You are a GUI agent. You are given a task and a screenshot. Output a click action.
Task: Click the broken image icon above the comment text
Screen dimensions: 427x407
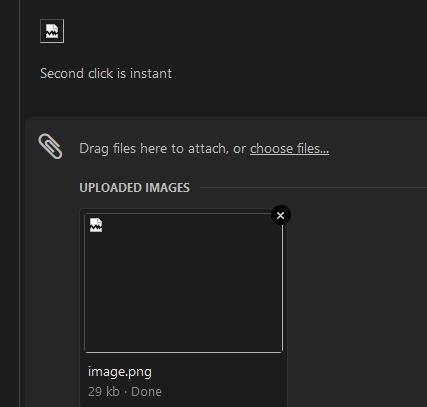click(52, 31)
